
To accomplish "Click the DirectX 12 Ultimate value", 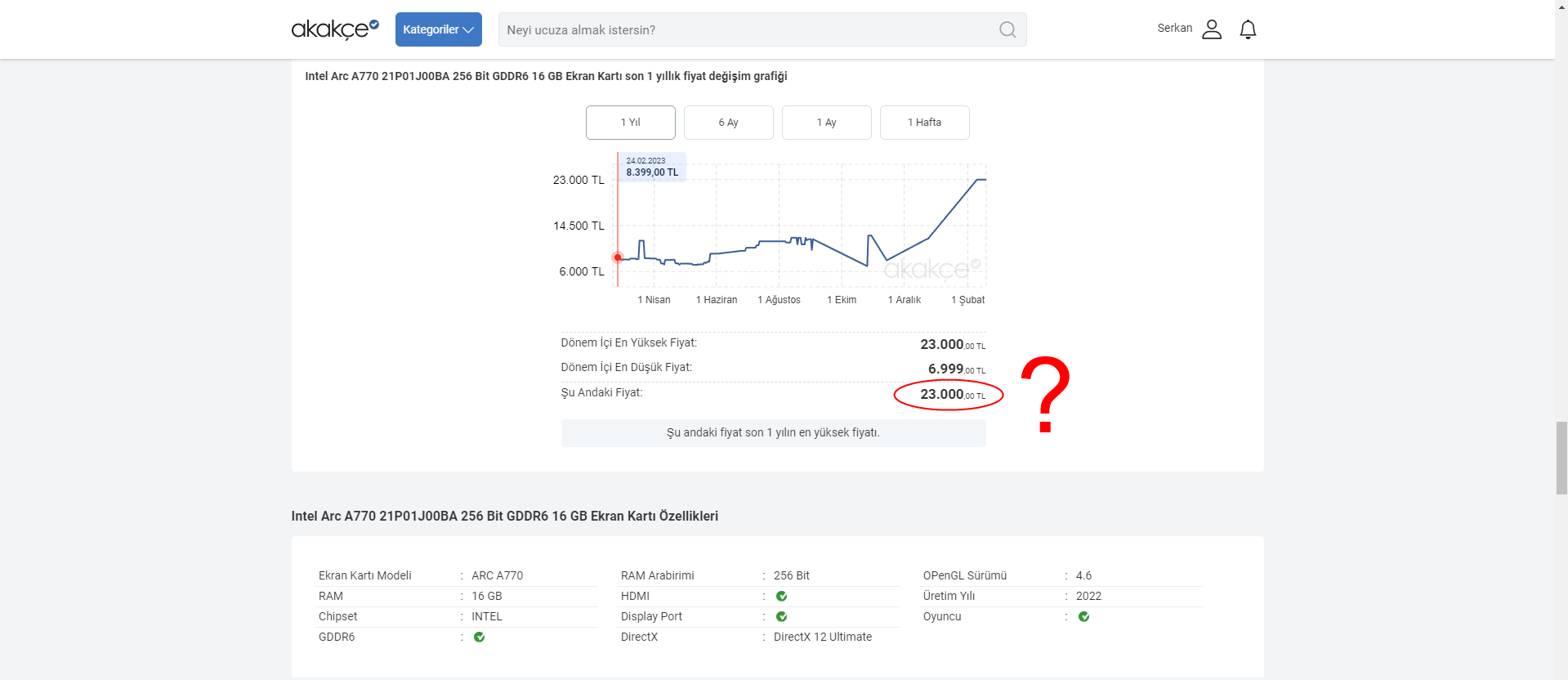I will tap(823, 637).
